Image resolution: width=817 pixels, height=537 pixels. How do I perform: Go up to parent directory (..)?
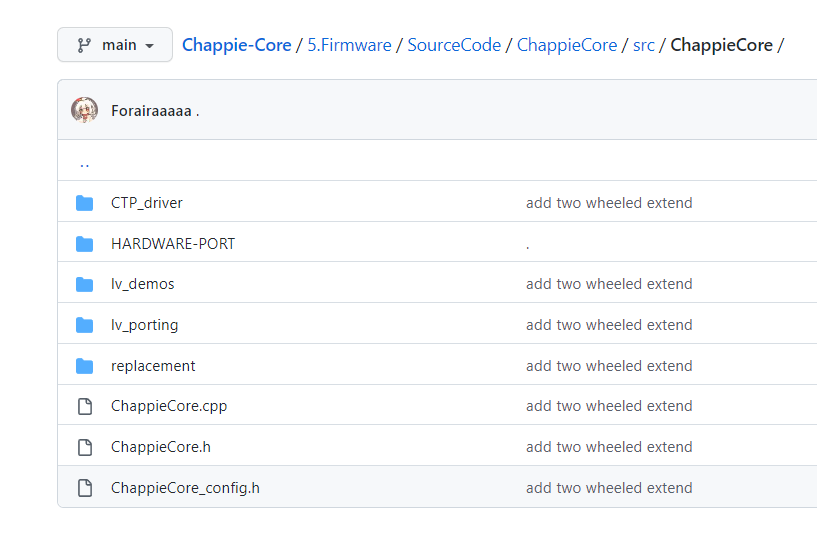point(84,162)
